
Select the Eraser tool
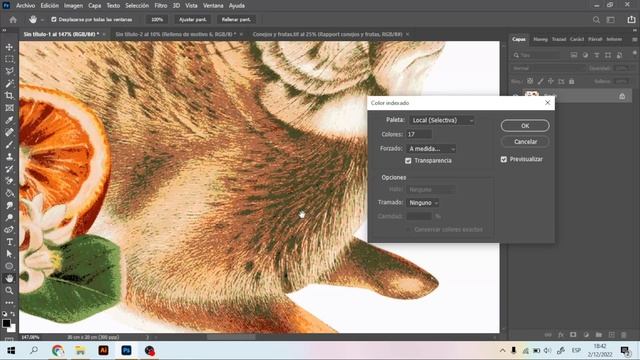pyautogui.click(x=9, y=181)
